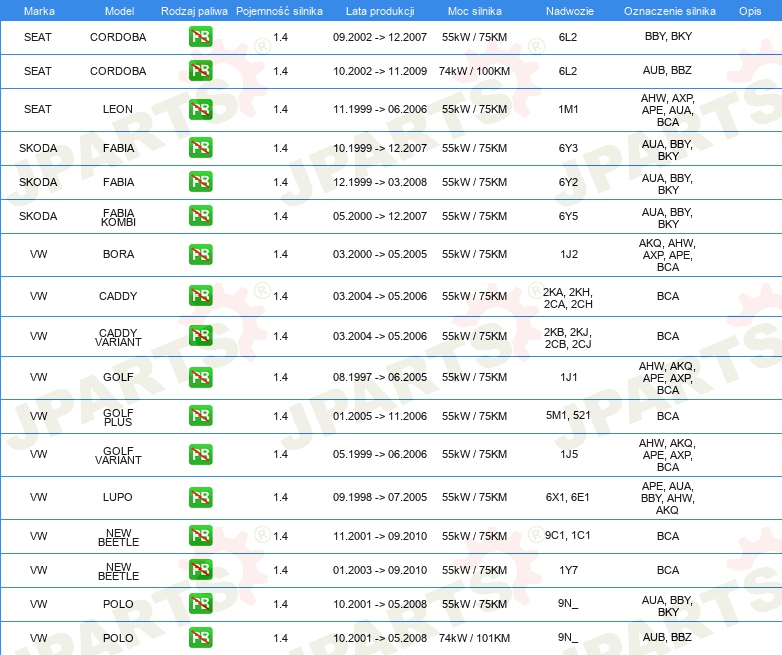Click body codes 2KA, 2KH, 2CA, 2CH
This screenshot has width=782, height=655.
click(568, 298)
